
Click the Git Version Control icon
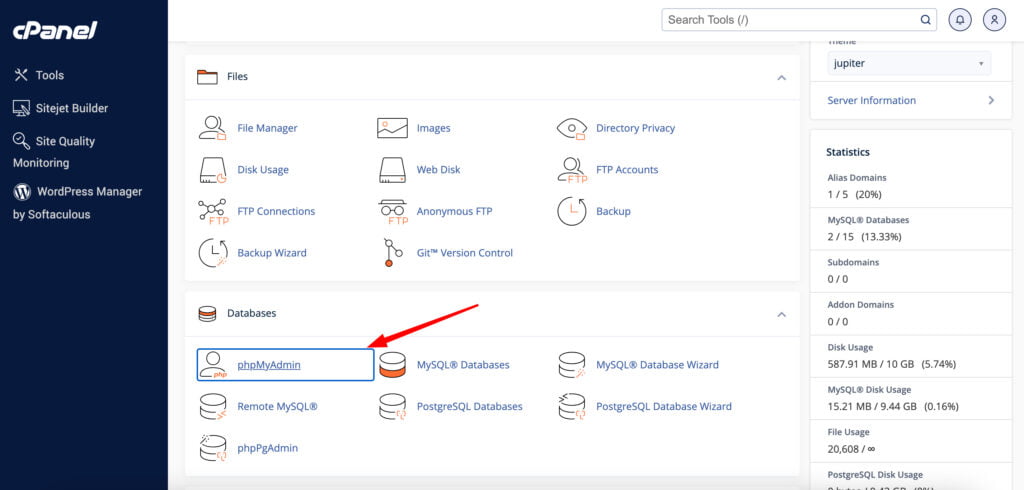click(x=392, y=253)
